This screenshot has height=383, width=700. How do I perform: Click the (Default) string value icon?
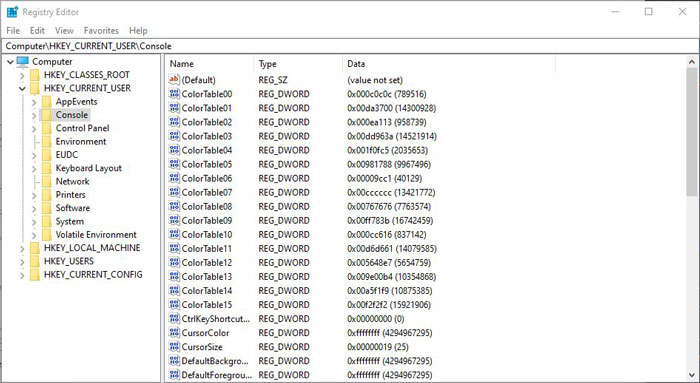click(x=174, y=79)
